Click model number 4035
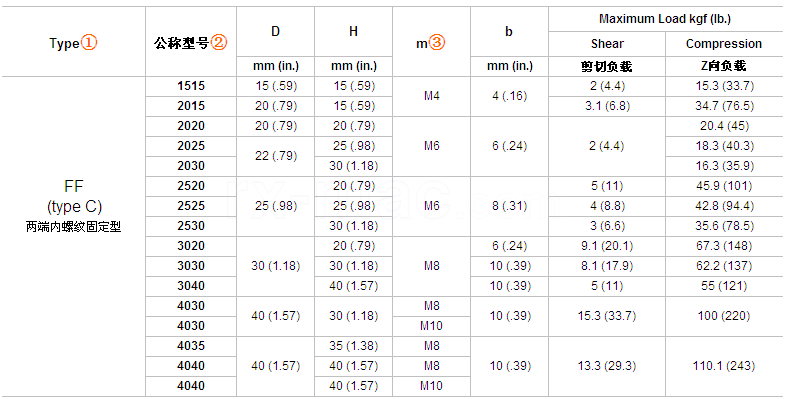This screenshot has height=399, width=785. point(191,346)
